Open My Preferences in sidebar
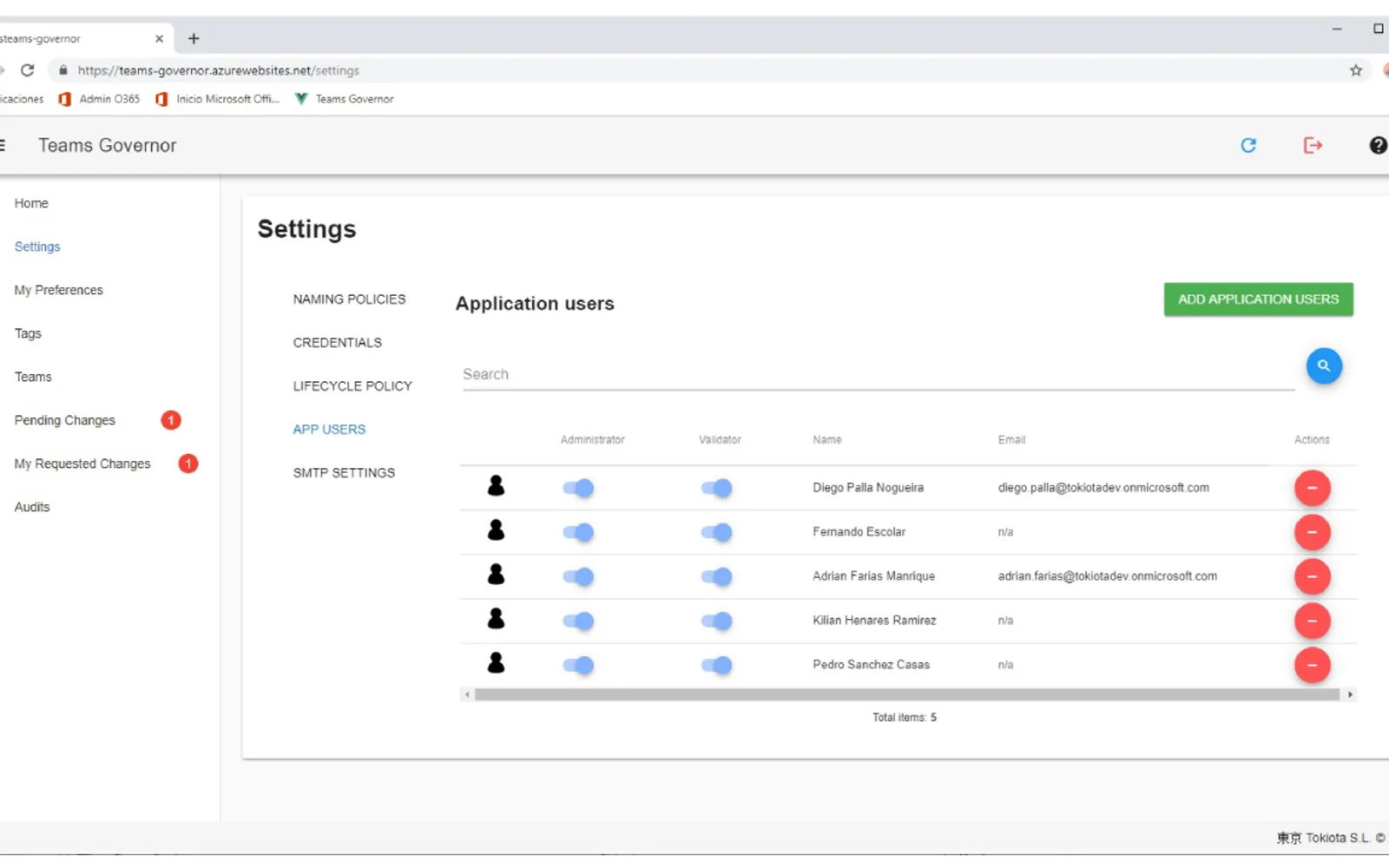1389x868 pixels. click(58, 290)
